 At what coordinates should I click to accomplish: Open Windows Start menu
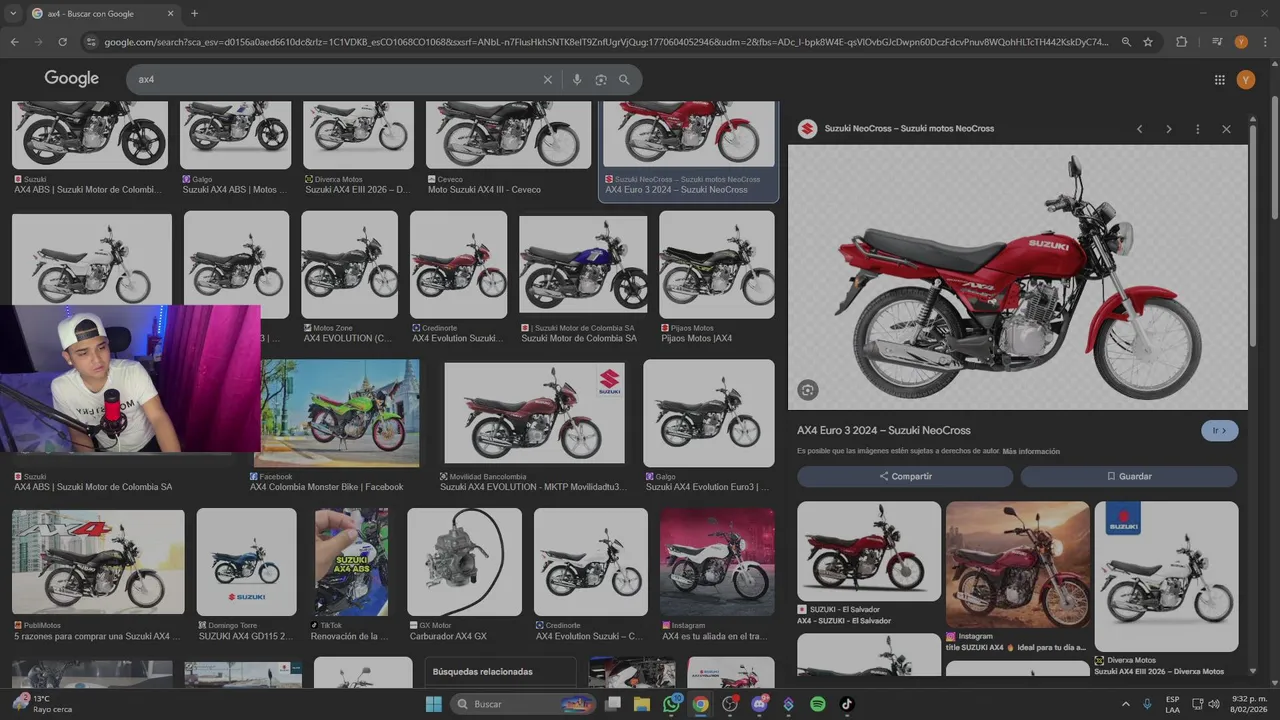[x=433, y=704]
